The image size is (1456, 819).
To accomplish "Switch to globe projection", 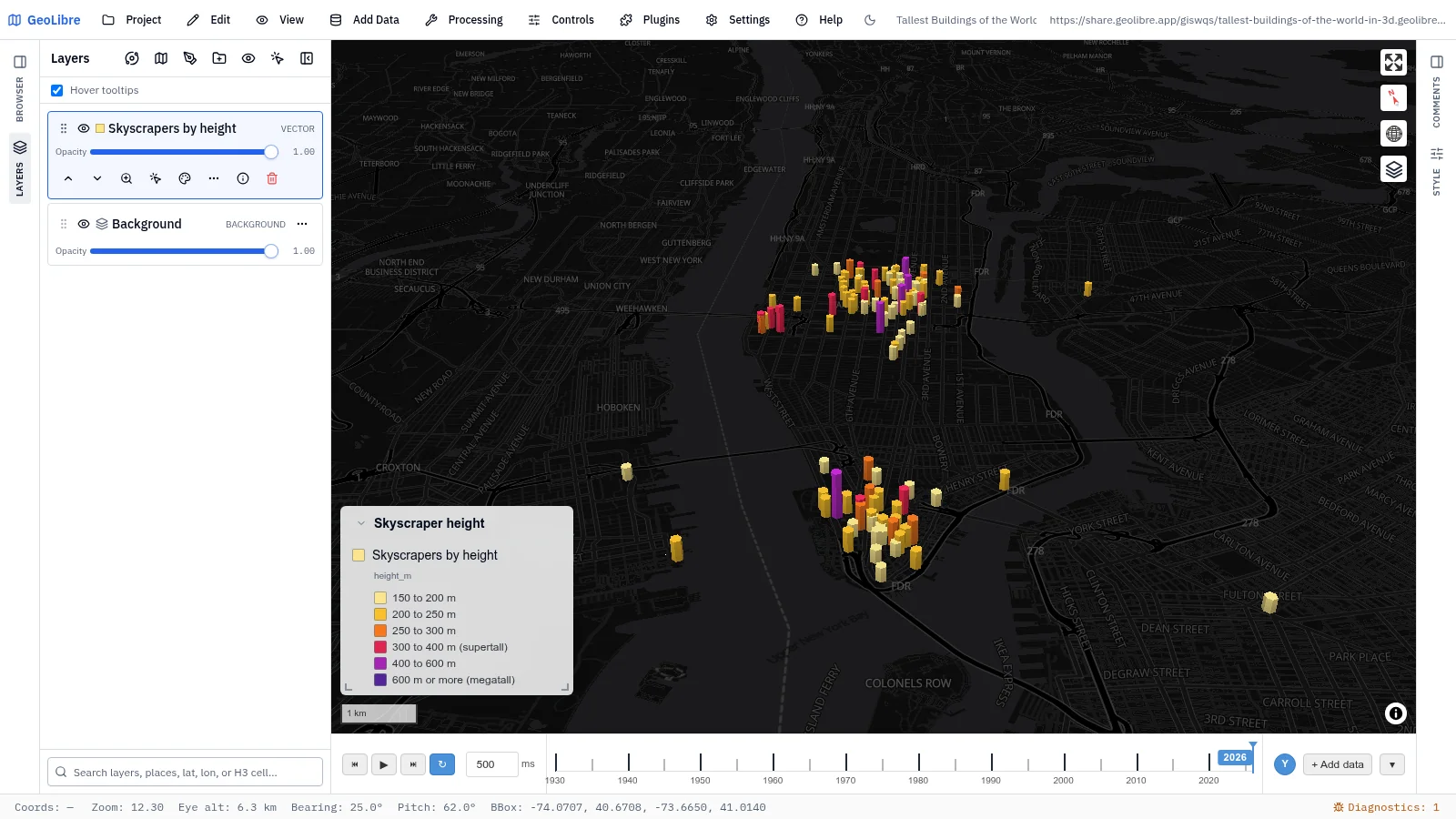I will [x=1393, y=134].
